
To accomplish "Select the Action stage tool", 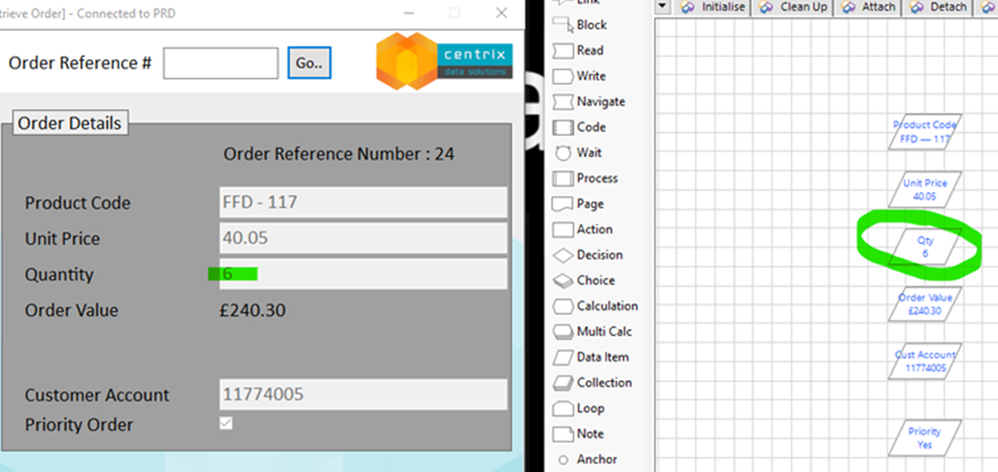I will pos(583,230).
